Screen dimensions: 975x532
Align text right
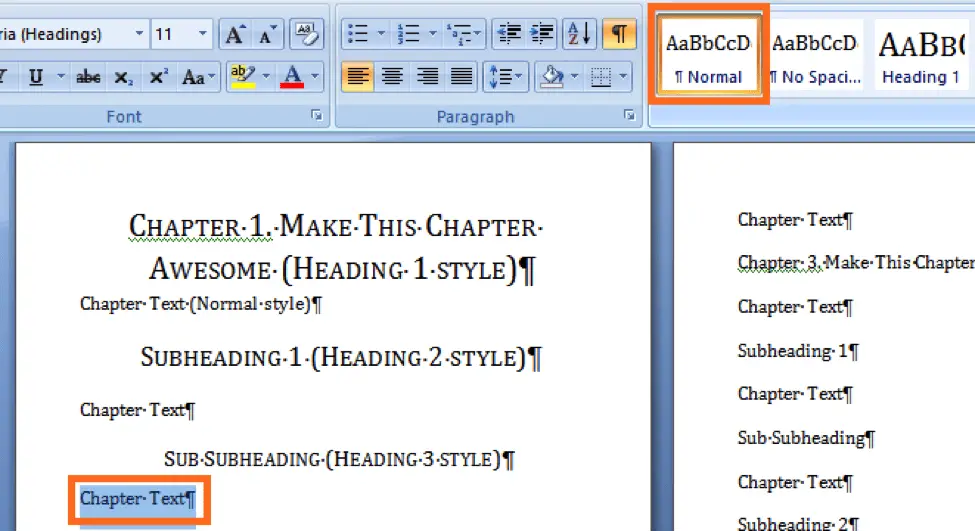coord(427,76)
